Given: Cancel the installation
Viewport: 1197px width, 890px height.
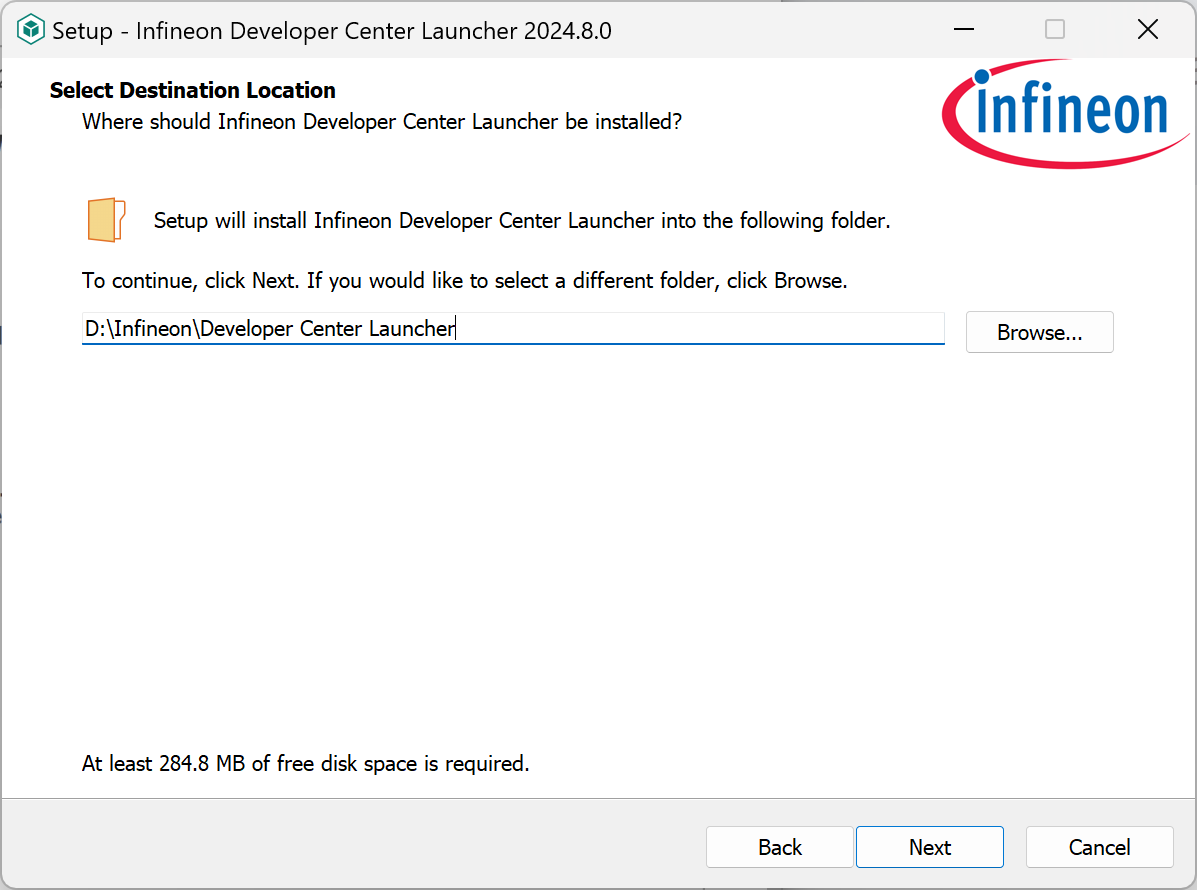Looking at the screenshot, I should coord(1099,846).
